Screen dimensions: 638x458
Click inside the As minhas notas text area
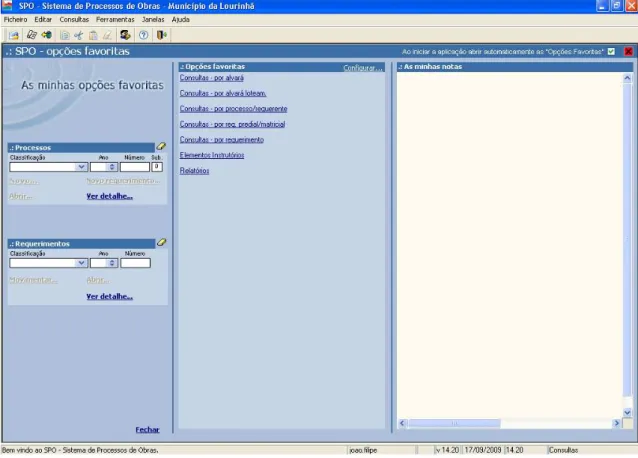click(x=509, y=245)
